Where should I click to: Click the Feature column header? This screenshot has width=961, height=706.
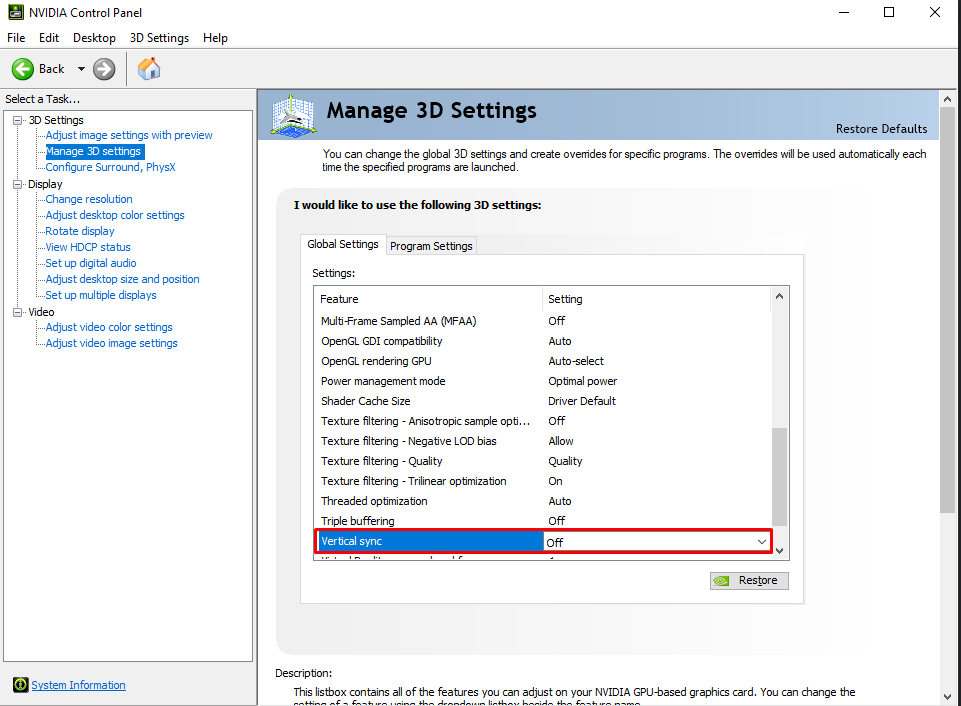coord(428,299)
